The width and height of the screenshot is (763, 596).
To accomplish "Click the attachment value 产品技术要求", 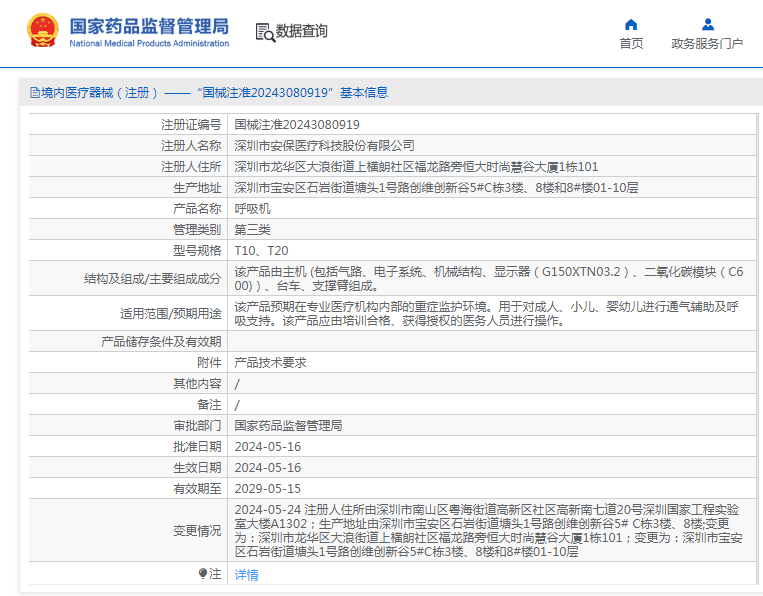I will [x=270, y=363].
